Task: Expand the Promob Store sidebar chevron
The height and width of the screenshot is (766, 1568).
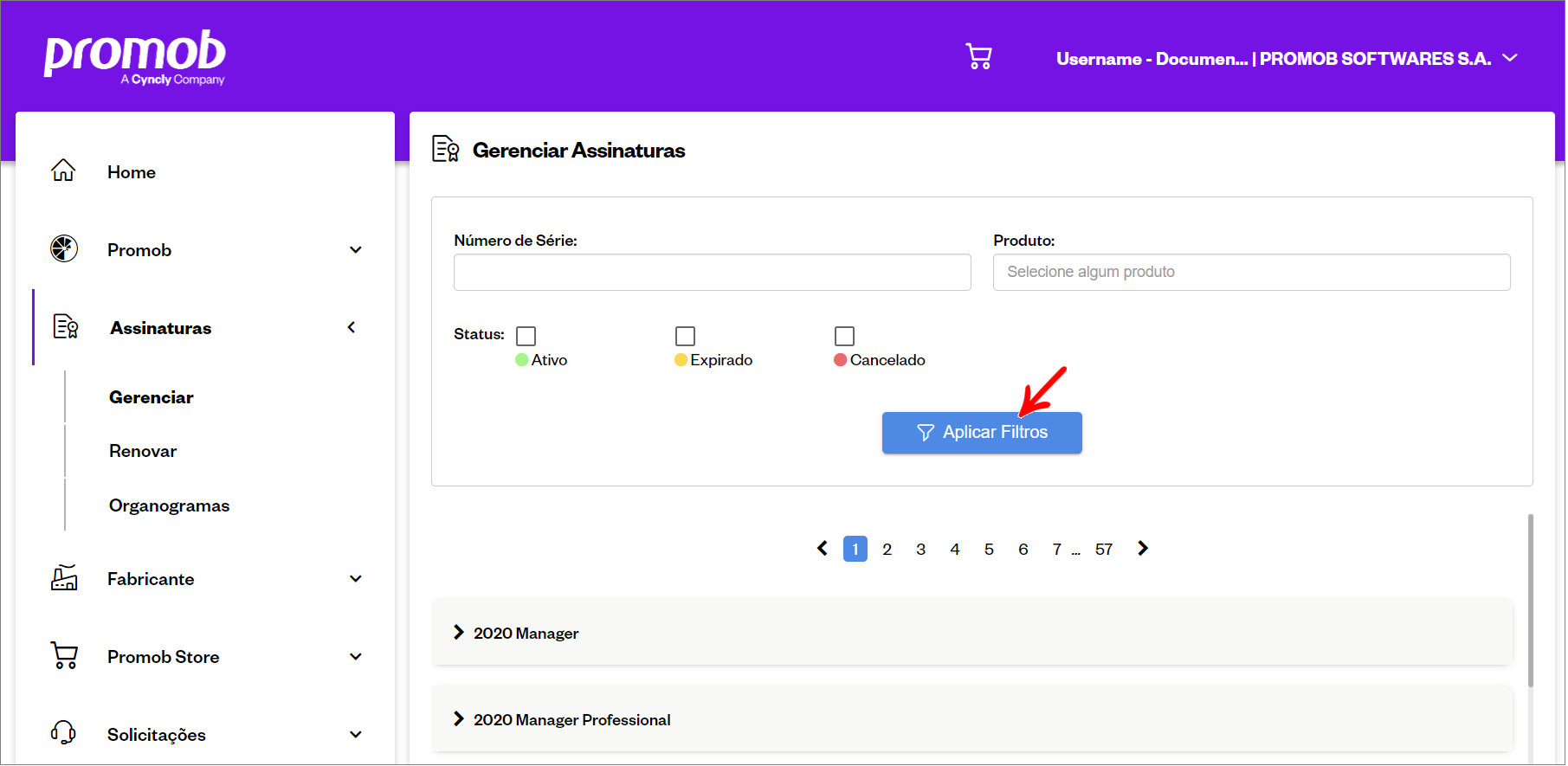Action: click(x=356, y=657)
